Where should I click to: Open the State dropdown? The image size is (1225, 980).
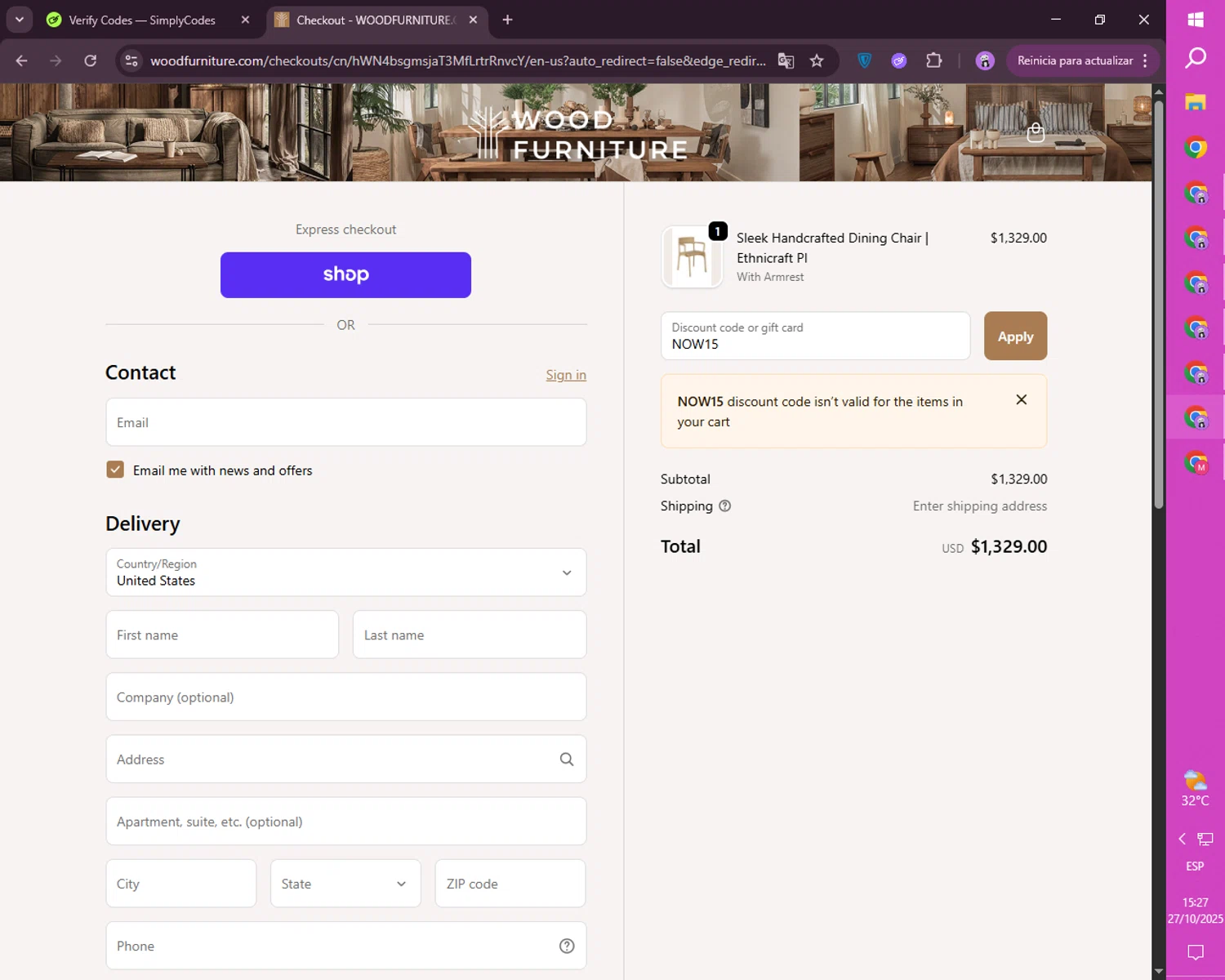pyautogui.click(x=345, y=884)
